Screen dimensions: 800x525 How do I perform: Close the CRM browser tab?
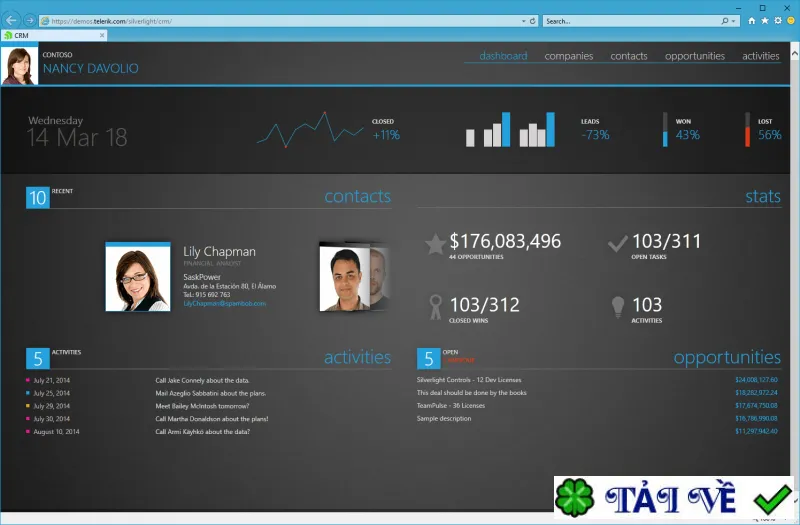[x=102, y=35]
